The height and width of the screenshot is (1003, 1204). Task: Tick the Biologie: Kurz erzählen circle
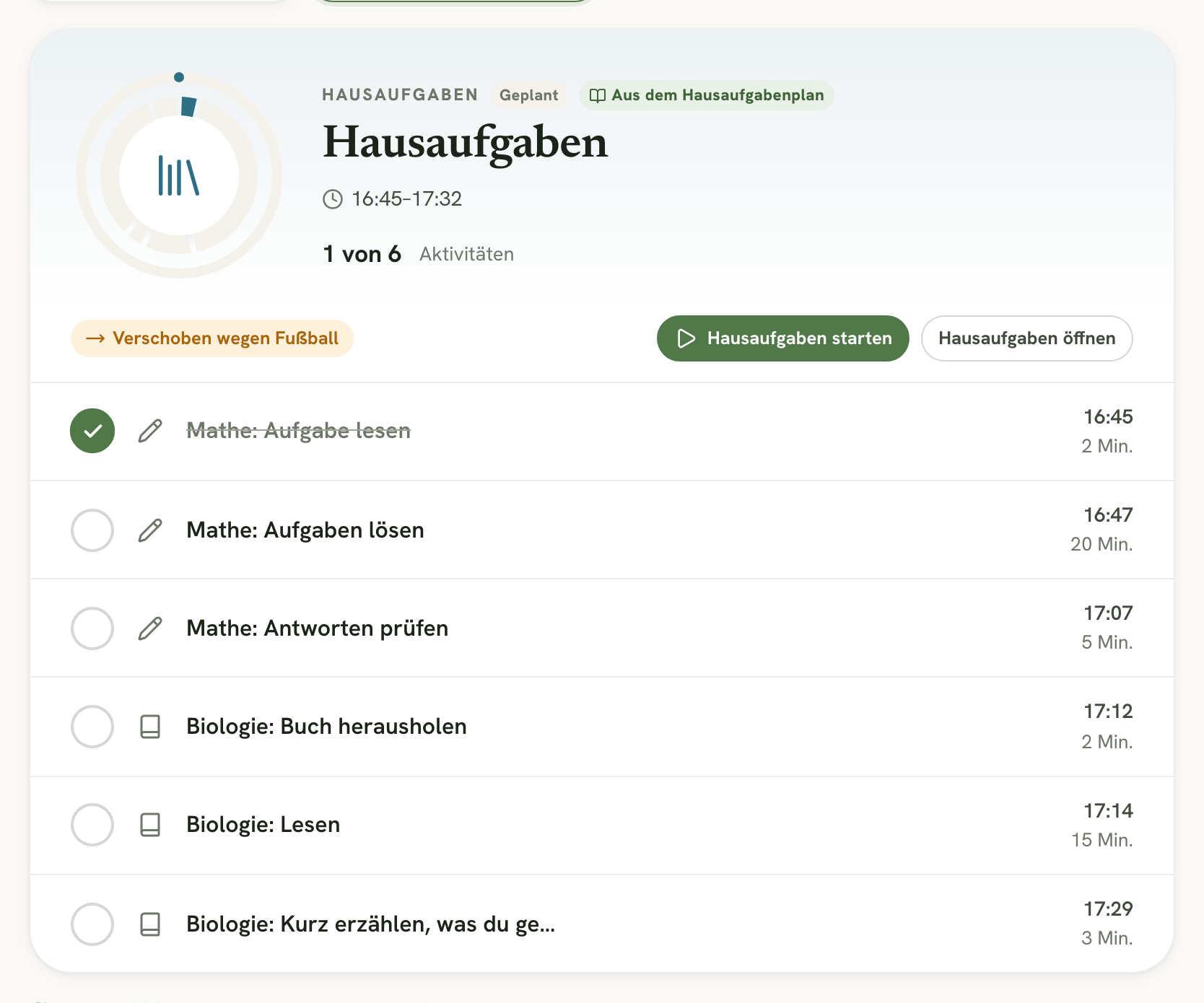[x=92, y=924]
